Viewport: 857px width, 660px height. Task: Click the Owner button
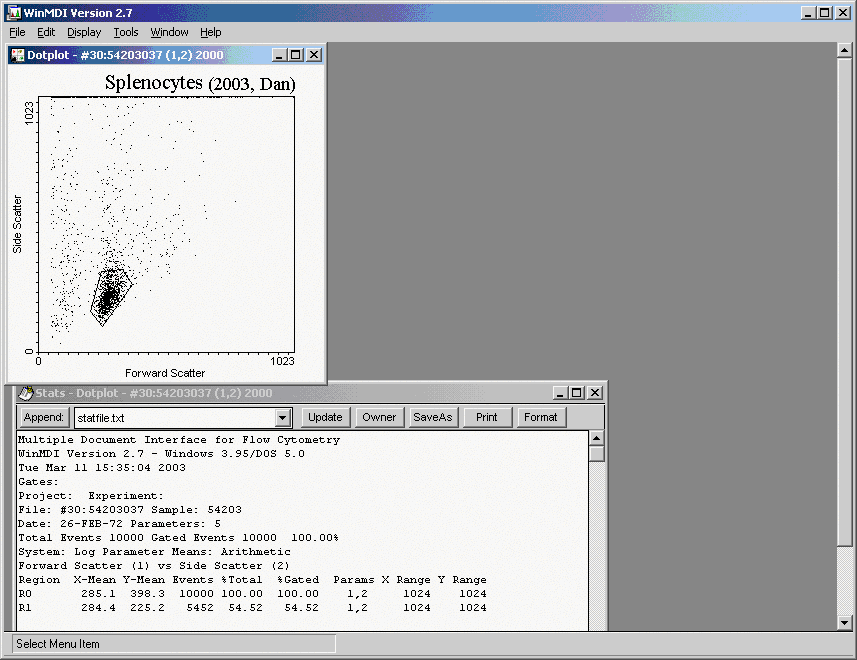pos(379,417)
